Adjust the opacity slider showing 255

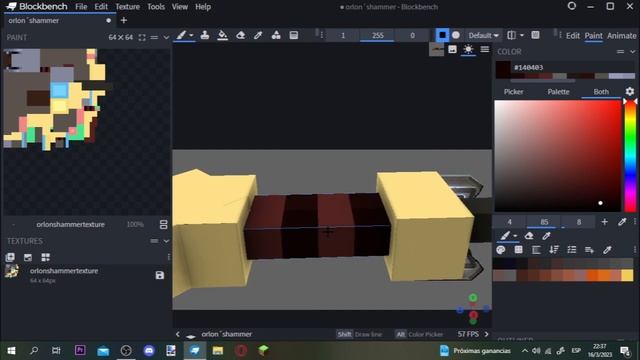pyautogui.click(x=378, y=36)
